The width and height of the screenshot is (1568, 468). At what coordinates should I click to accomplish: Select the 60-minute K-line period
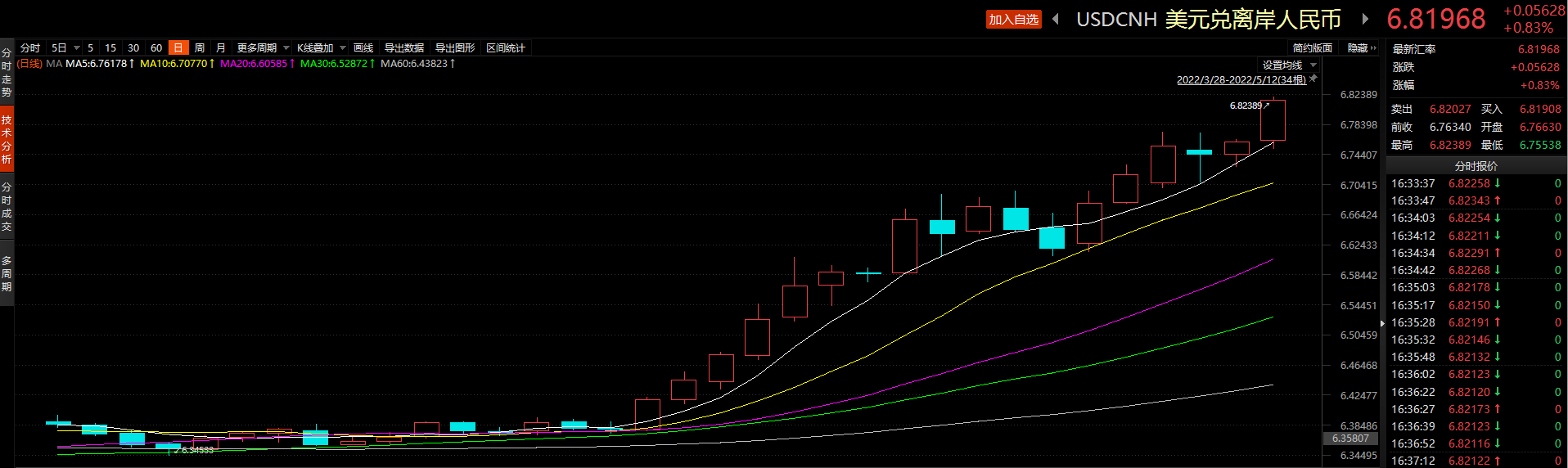point(156,48)
